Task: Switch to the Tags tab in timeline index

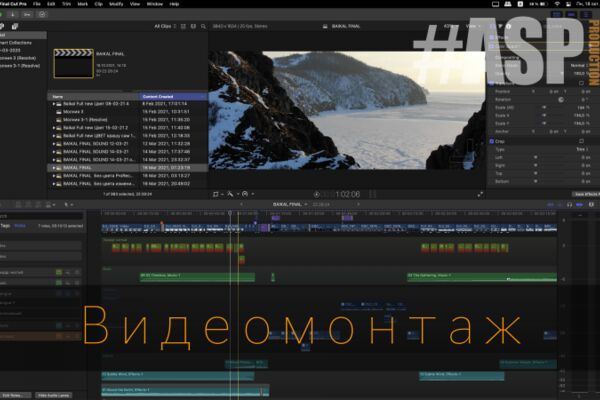Action: tap(5, 226)
